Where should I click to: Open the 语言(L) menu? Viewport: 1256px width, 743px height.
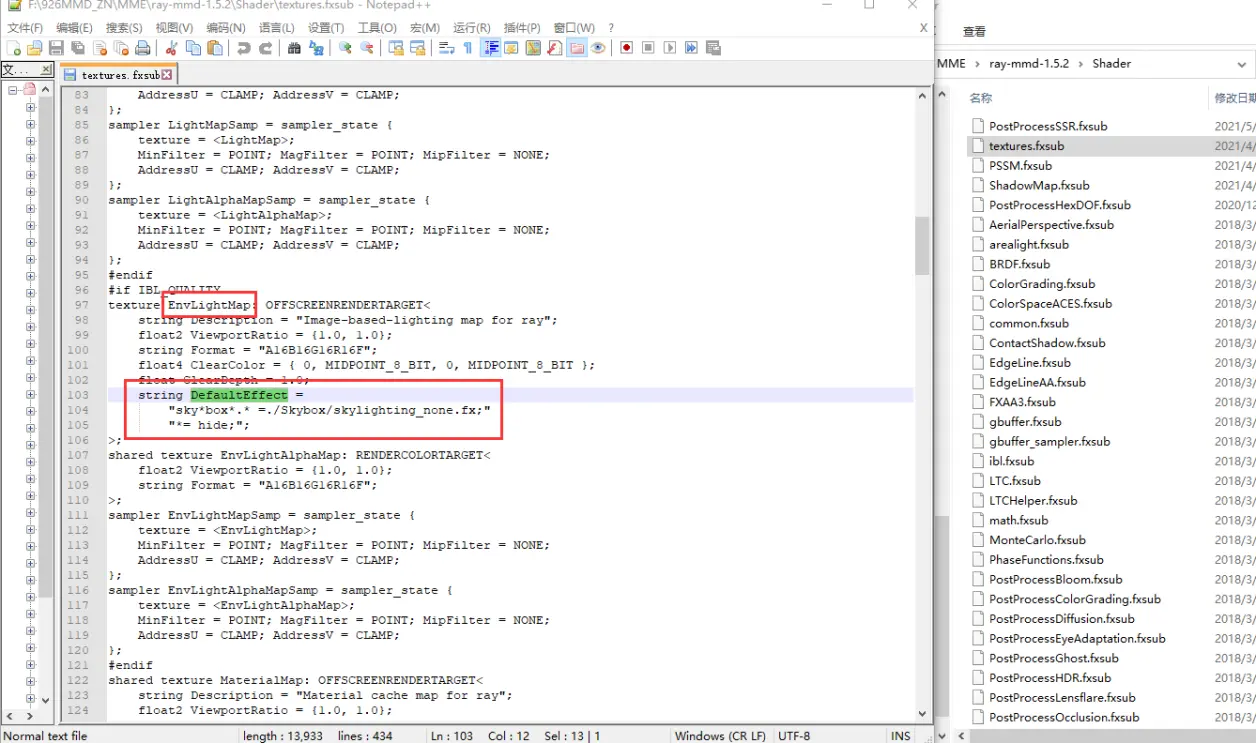(x=276, y=28)
